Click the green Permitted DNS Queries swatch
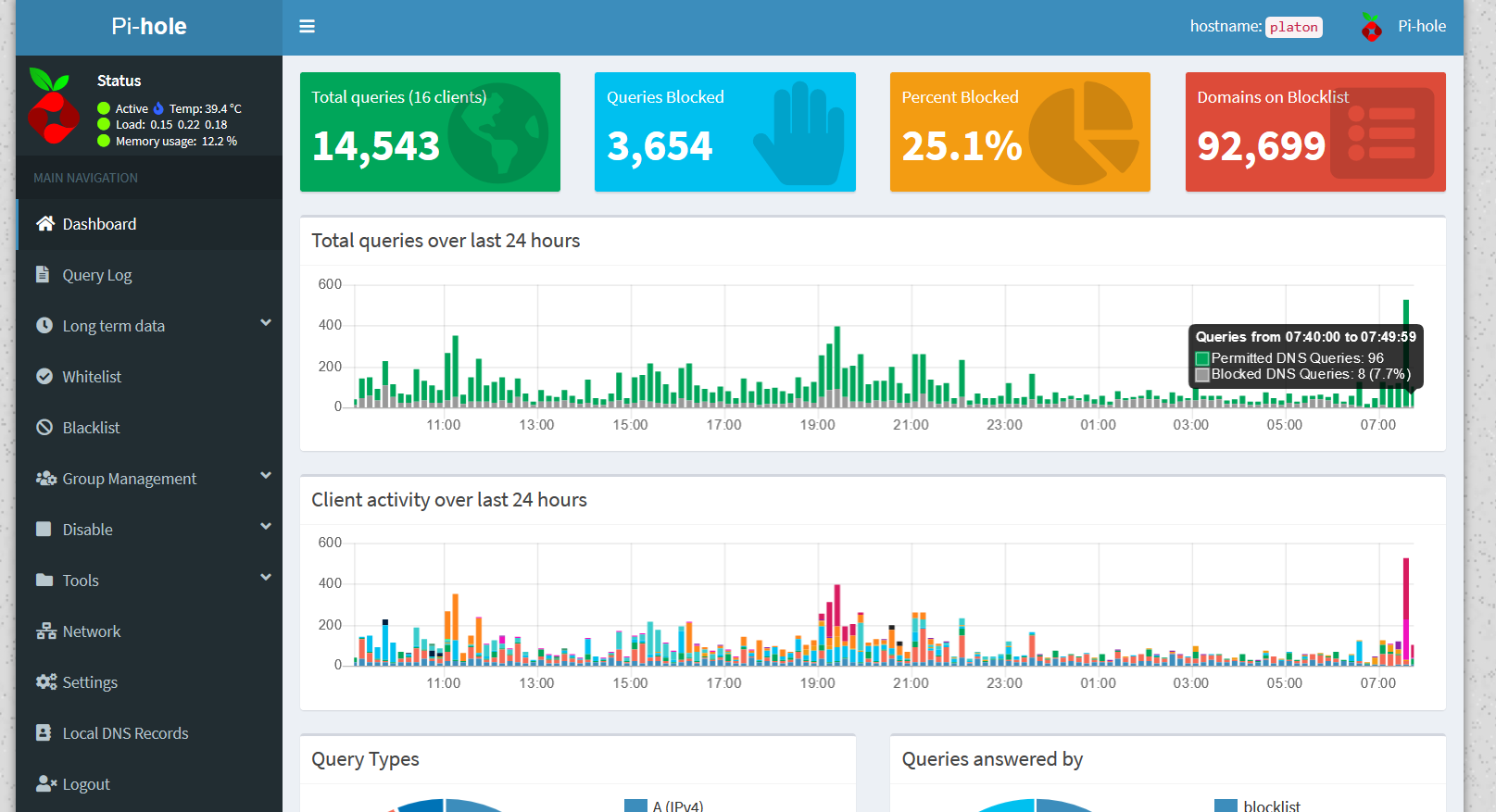This screenshot has width=1496, height=812. 1202,358
